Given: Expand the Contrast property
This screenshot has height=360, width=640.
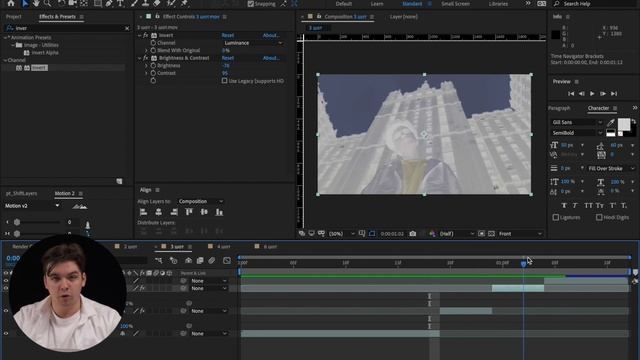Looking at the screenshot, I should [x=146, y=73].
